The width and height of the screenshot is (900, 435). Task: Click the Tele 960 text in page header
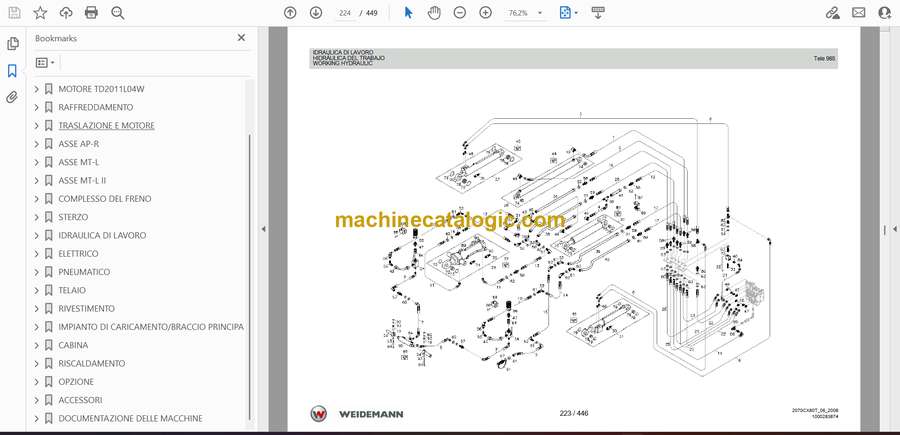[x=824, y=59]
